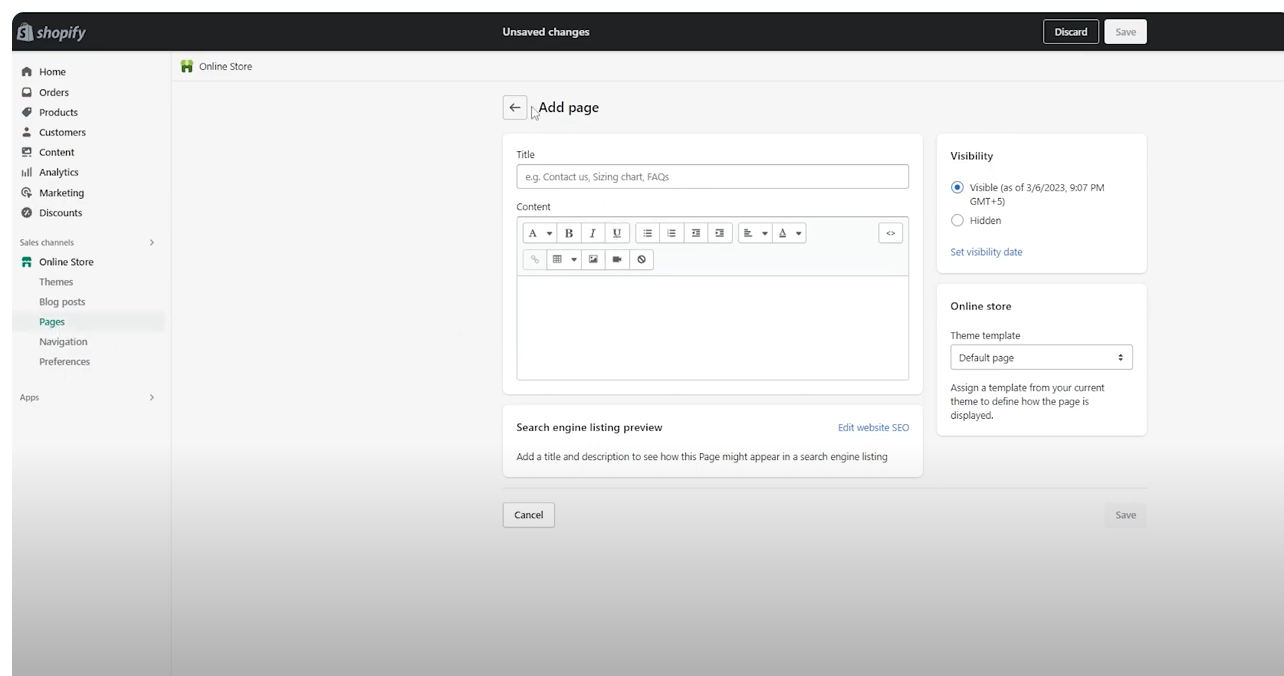Toggle bold formatting in content editor

(x=569, y=233)
